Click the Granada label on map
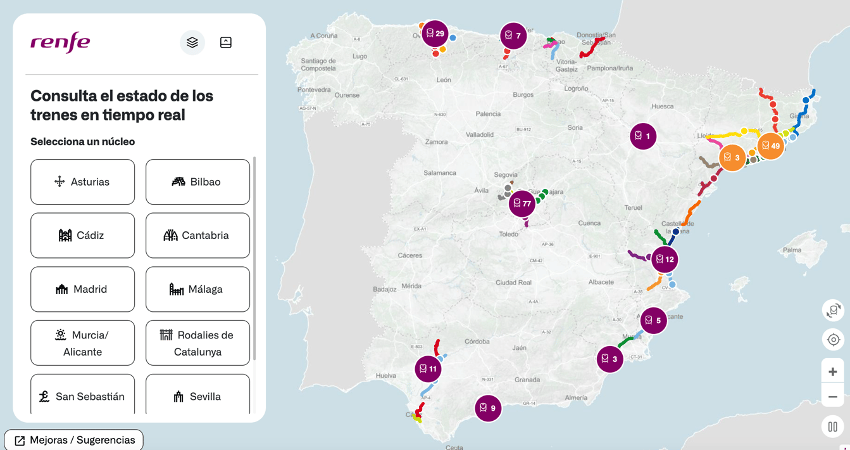850x450 pixels. 527,380
